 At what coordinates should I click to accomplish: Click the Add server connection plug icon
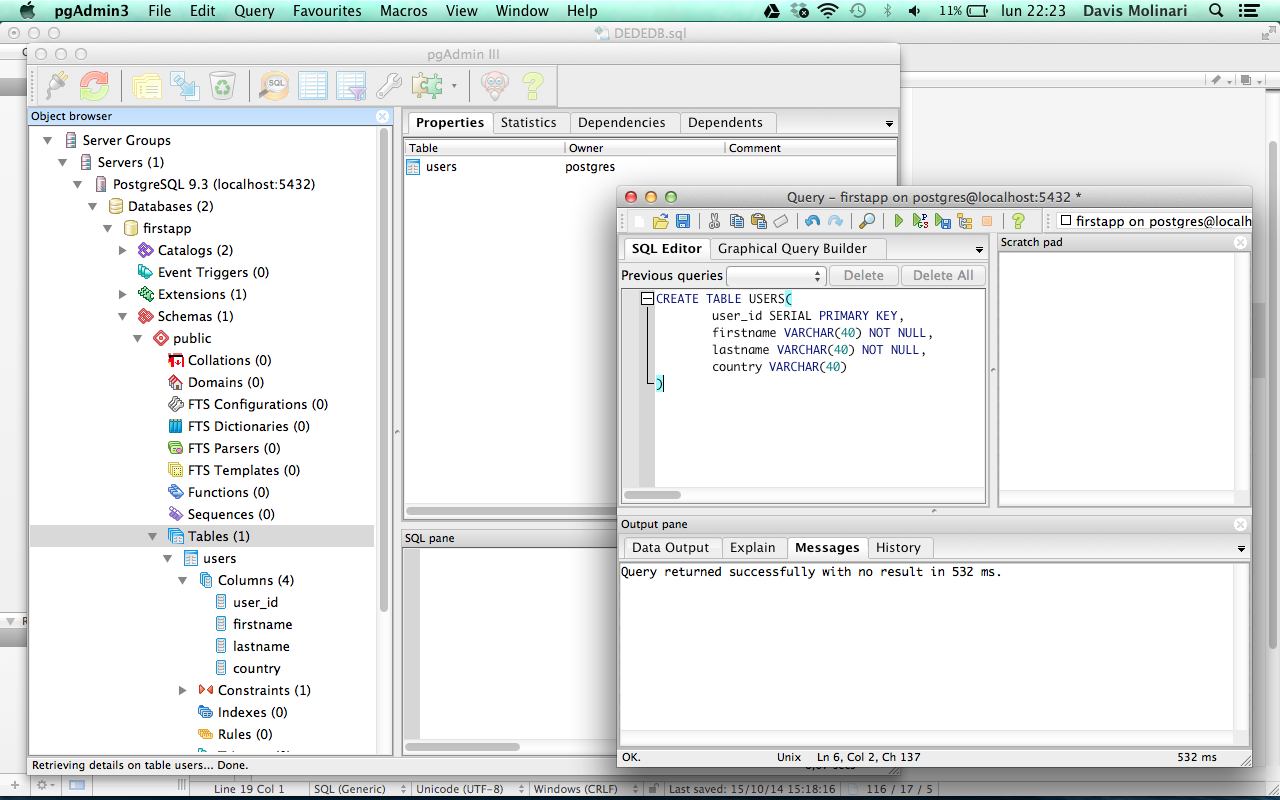click(x=57, y=86)
